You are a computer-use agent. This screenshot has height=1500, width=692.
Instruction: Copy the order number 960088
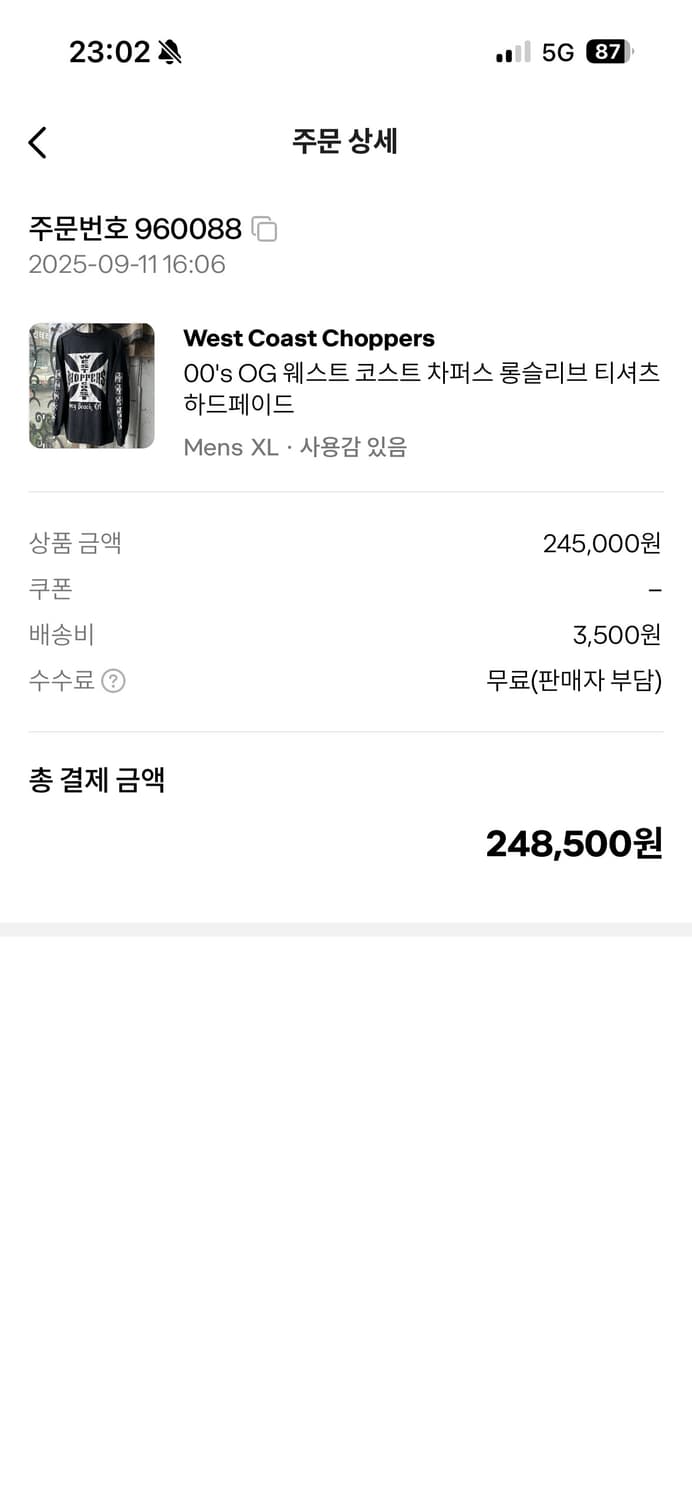tap(265, 229)
